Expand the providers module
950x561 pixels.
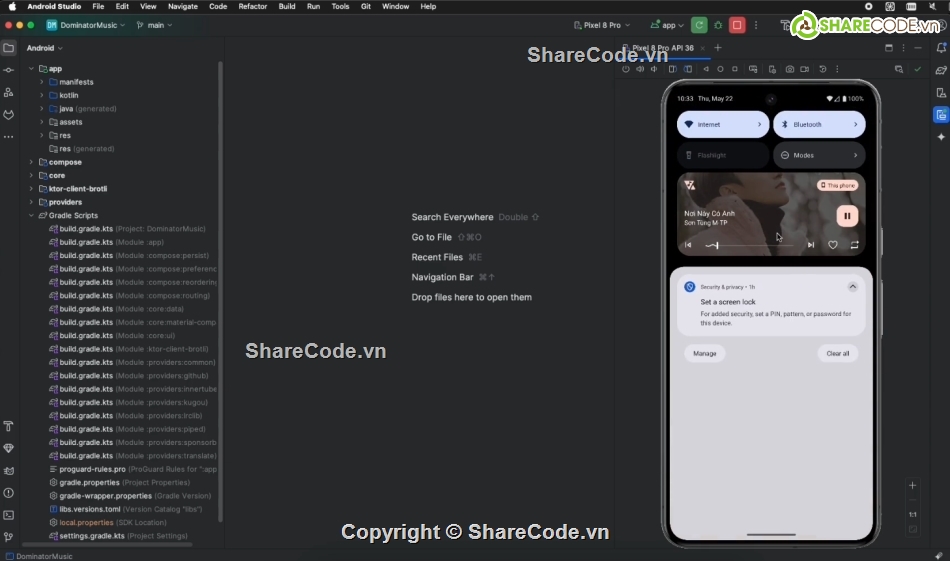click(x=32, y=202)
